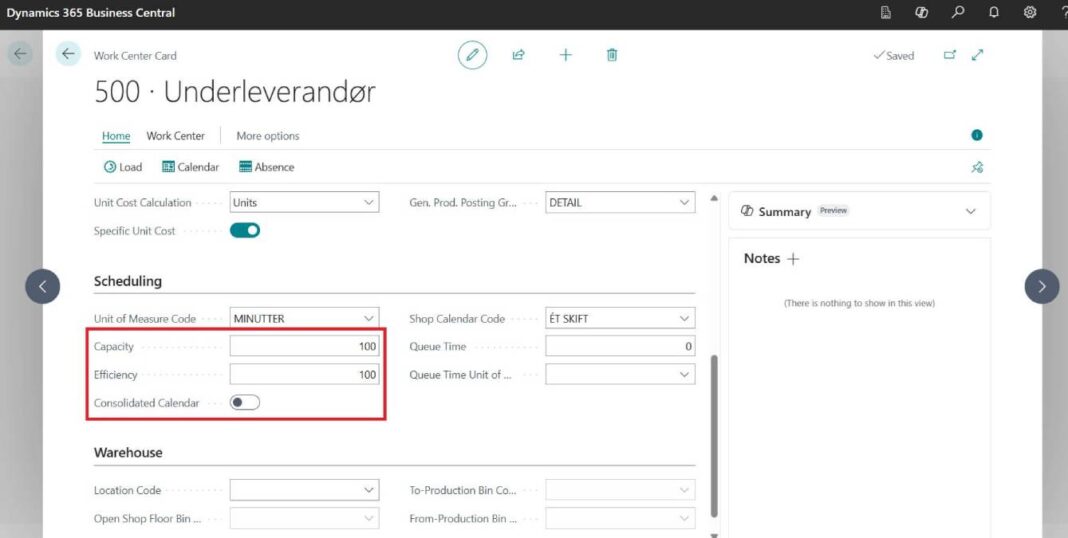This screenshot has height=538, width=1068.
Task: Click More options
Action: click(x=268, y=136)
